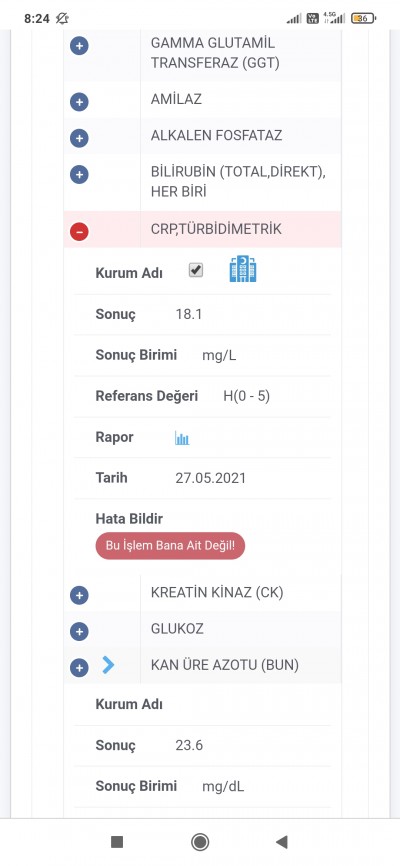Click plus icon beside KREATİN KİNAZ (CK)
This screenshot has width=400, height=866.
(x=79, y=595)
